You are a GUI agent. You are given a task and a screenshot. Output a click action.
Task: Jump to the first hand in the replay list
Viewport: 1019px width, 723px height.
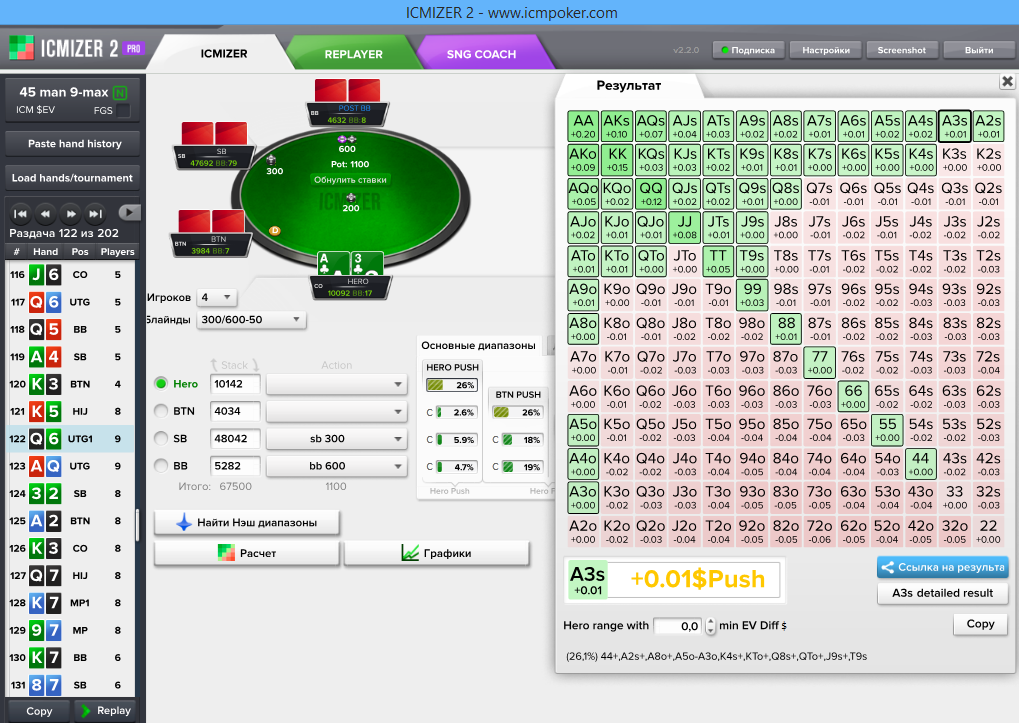click(x=21, y=213)
